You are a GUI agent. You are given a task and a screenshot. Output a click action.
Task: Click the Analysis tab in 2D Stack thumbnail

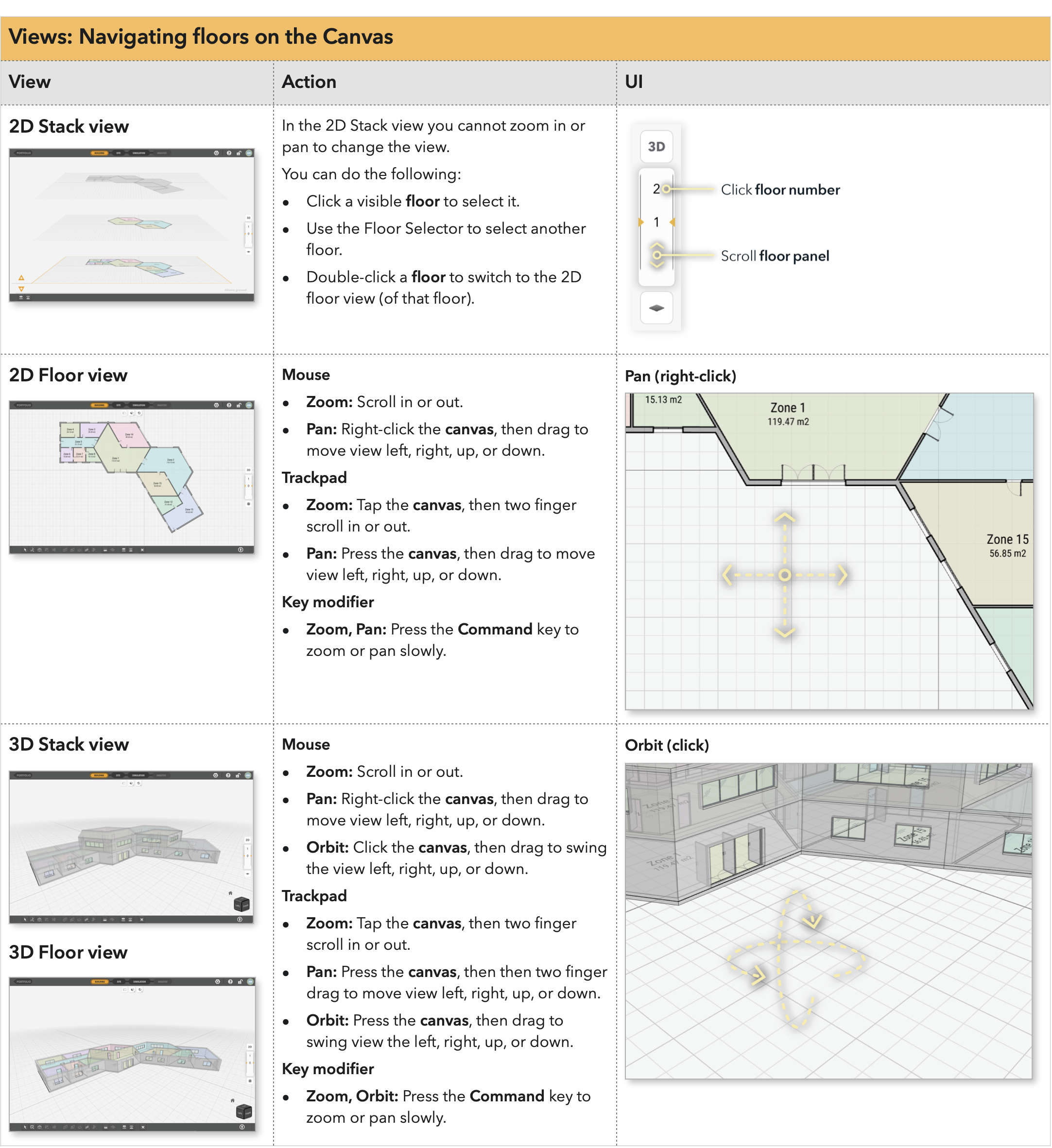162,153
